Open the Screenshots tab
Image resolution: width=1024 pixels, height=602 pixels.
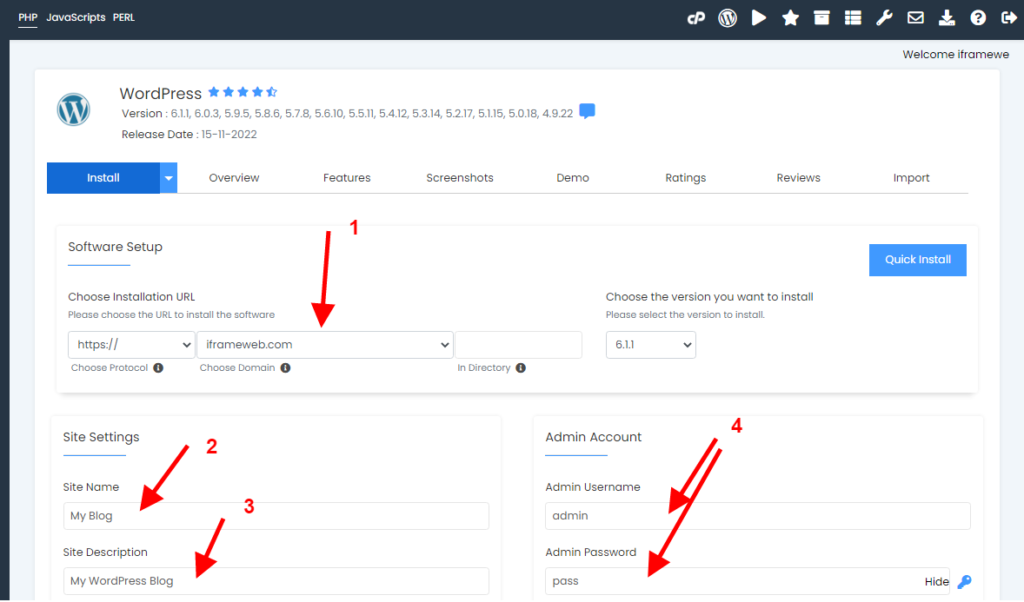(x=460, y=178)
